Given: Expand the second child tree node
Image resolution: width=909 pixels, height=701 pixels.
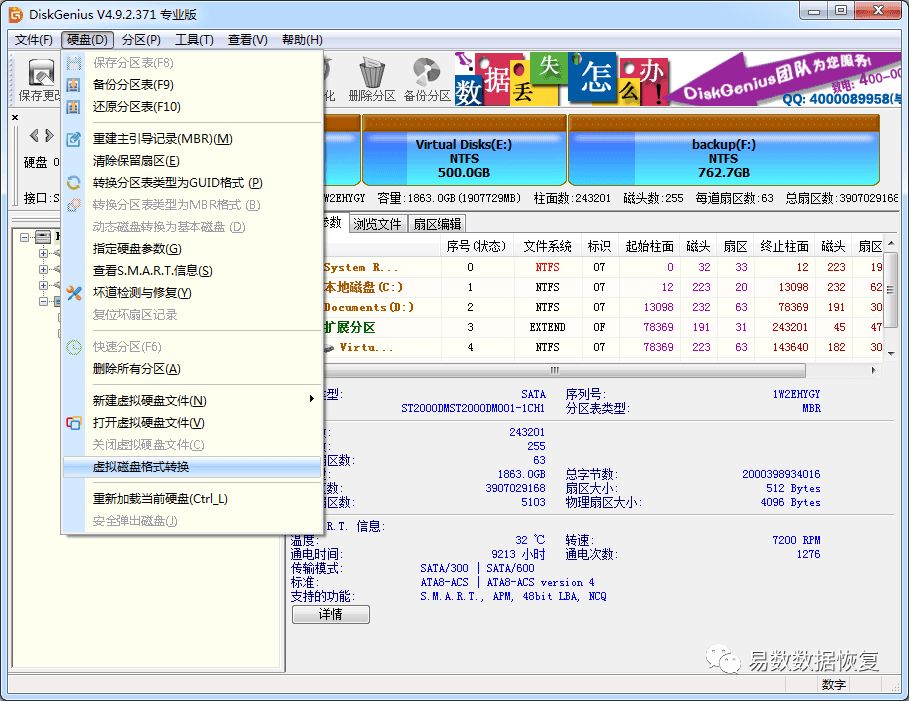Looking at the screenshot, I should (43, 270).
